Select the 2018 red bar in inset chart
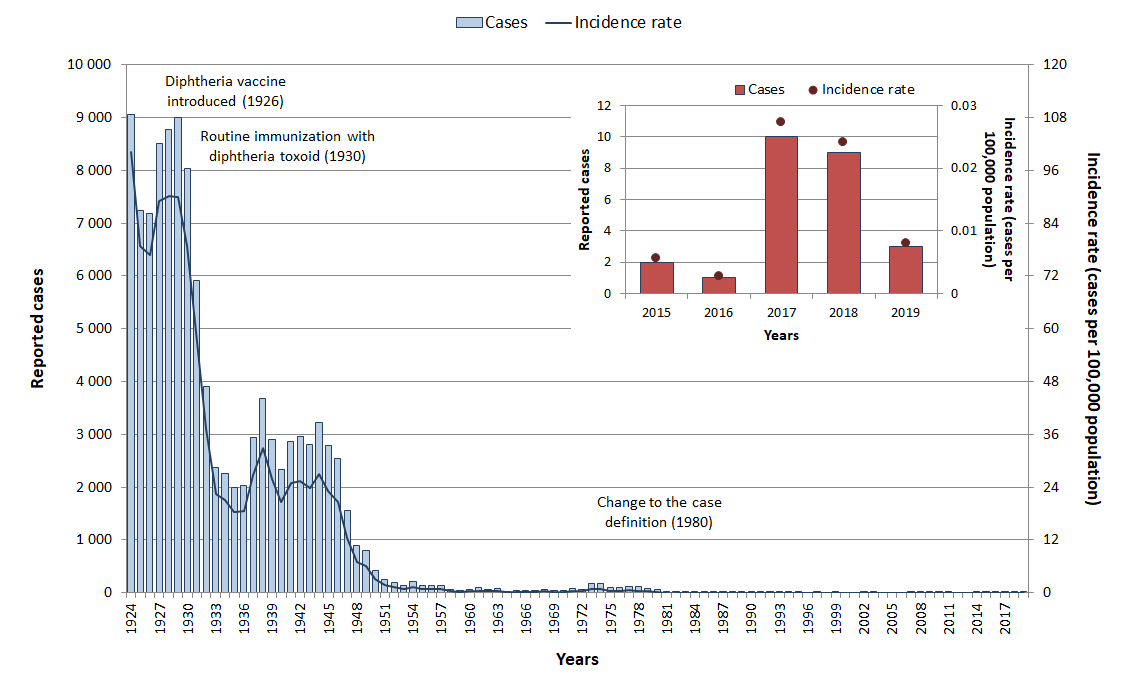This screenshot has width=1135, height=681. click(843, 223)
